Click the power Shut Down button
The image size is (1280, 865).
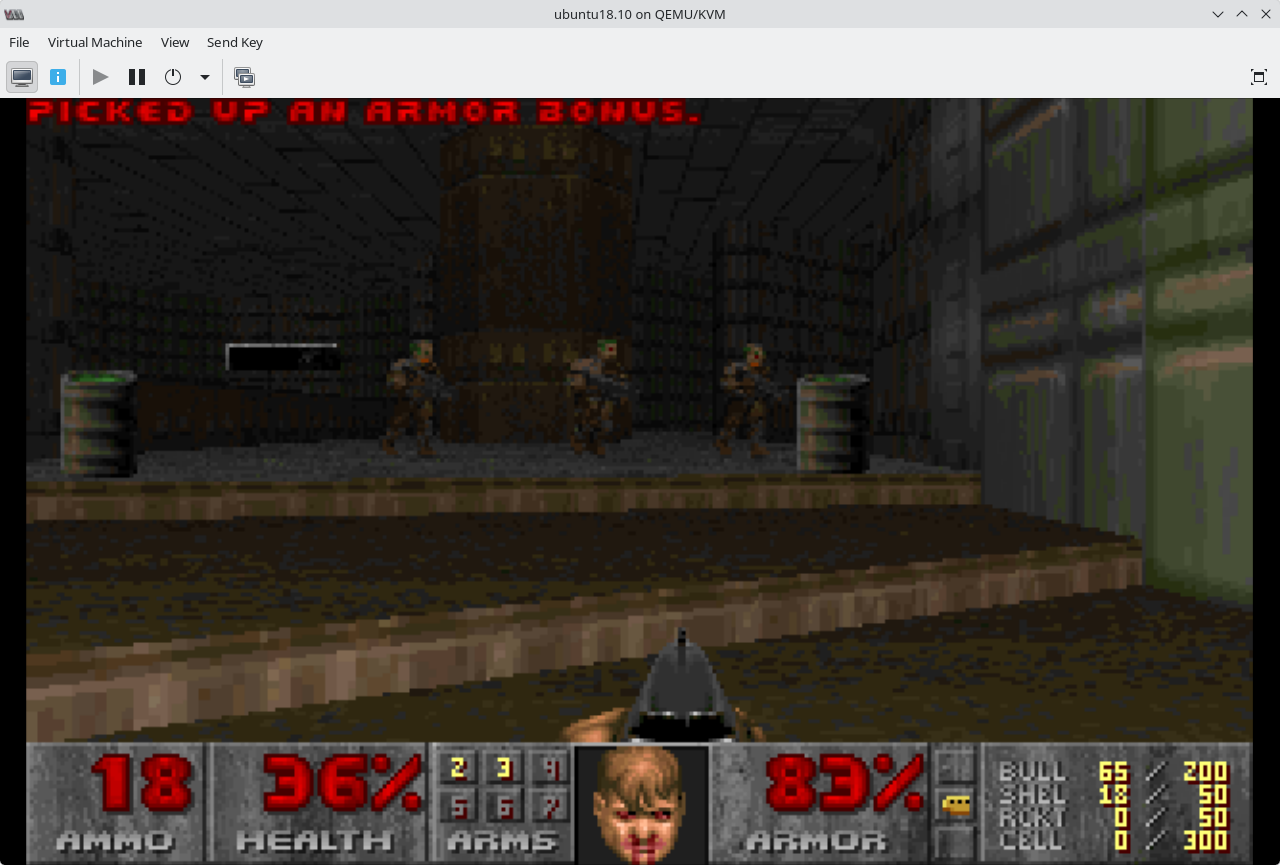(173, 77)
